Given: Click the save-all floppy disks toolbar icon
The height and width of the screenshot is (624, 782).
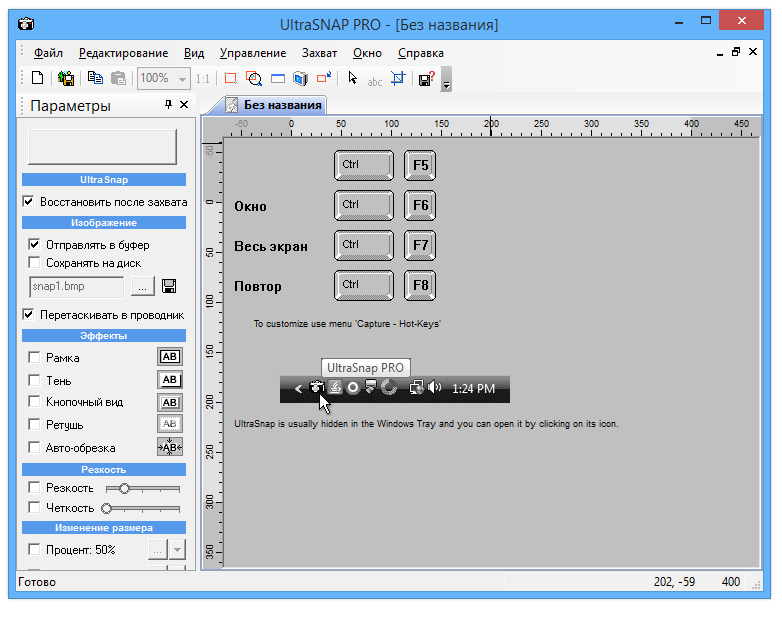Looking at the screenshot, I should pos(66,78).
